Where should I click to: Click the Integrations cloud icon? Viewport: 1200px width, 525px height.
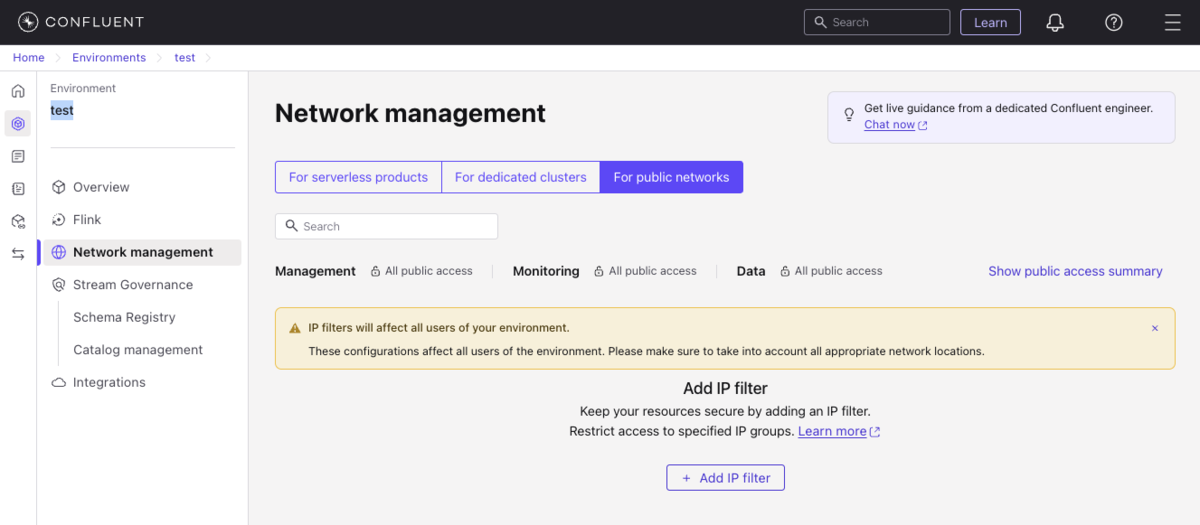(x=59, y=382)
